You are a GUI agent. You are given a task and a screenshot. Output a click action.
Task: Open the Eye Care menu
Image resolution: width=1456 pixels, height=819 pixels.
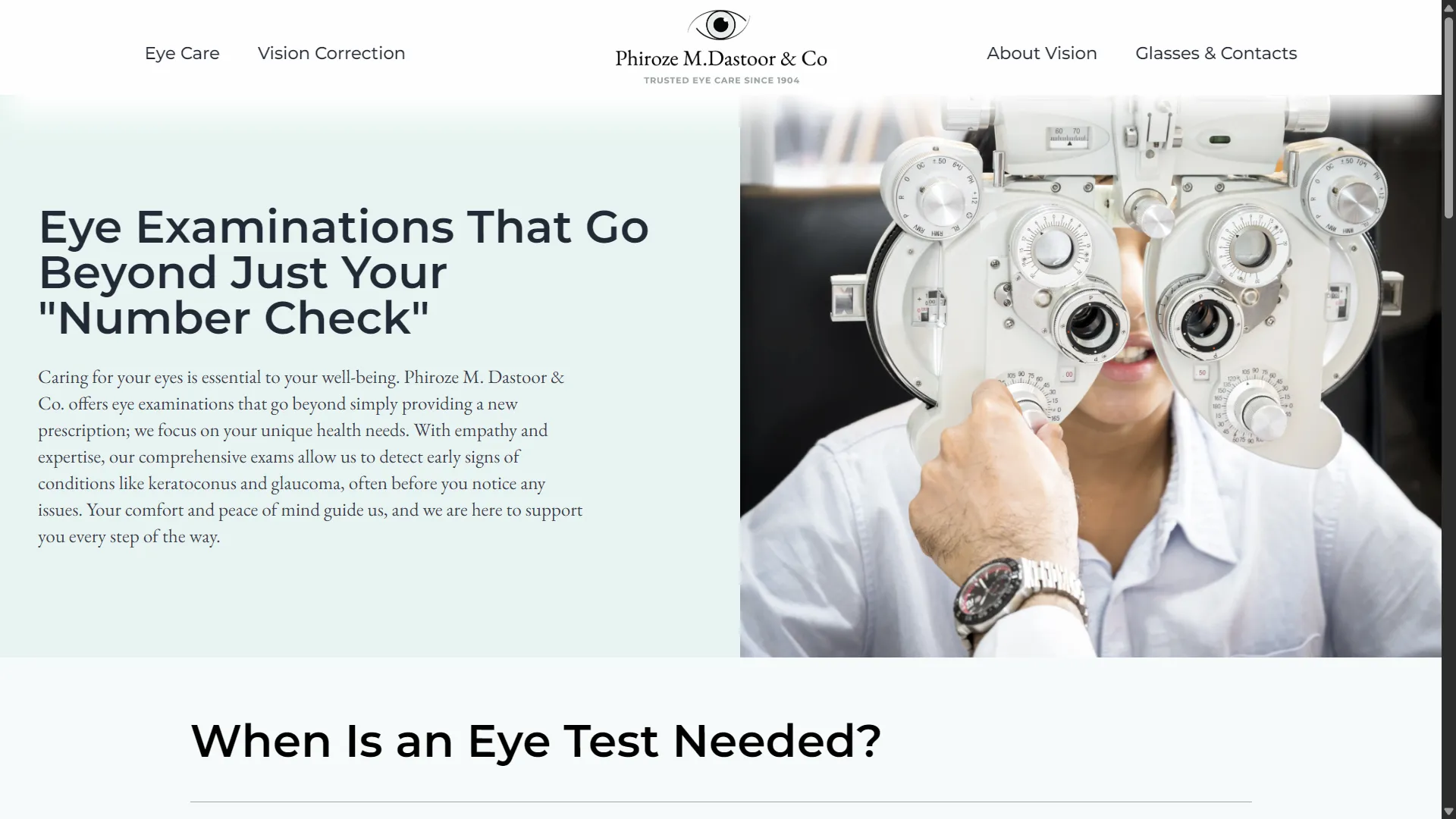[182, 53]
